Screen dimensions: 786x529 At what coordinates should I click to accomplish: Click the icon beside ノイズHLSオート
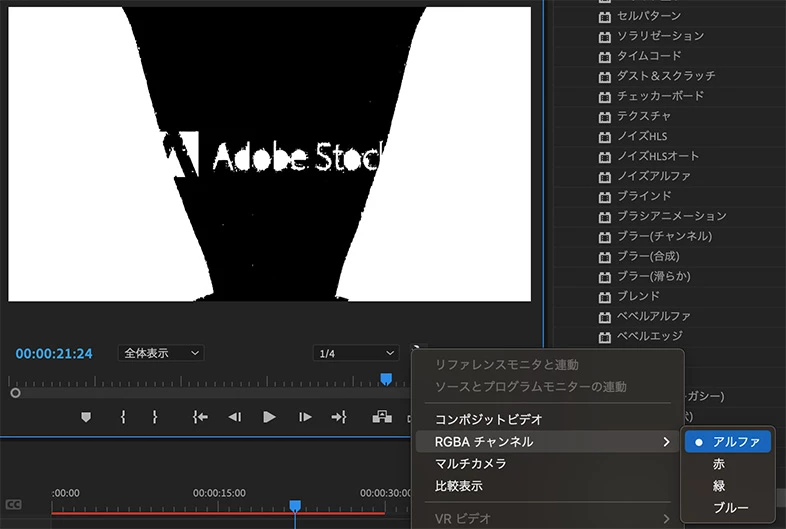pyautogui.click(x=605, y=157)
